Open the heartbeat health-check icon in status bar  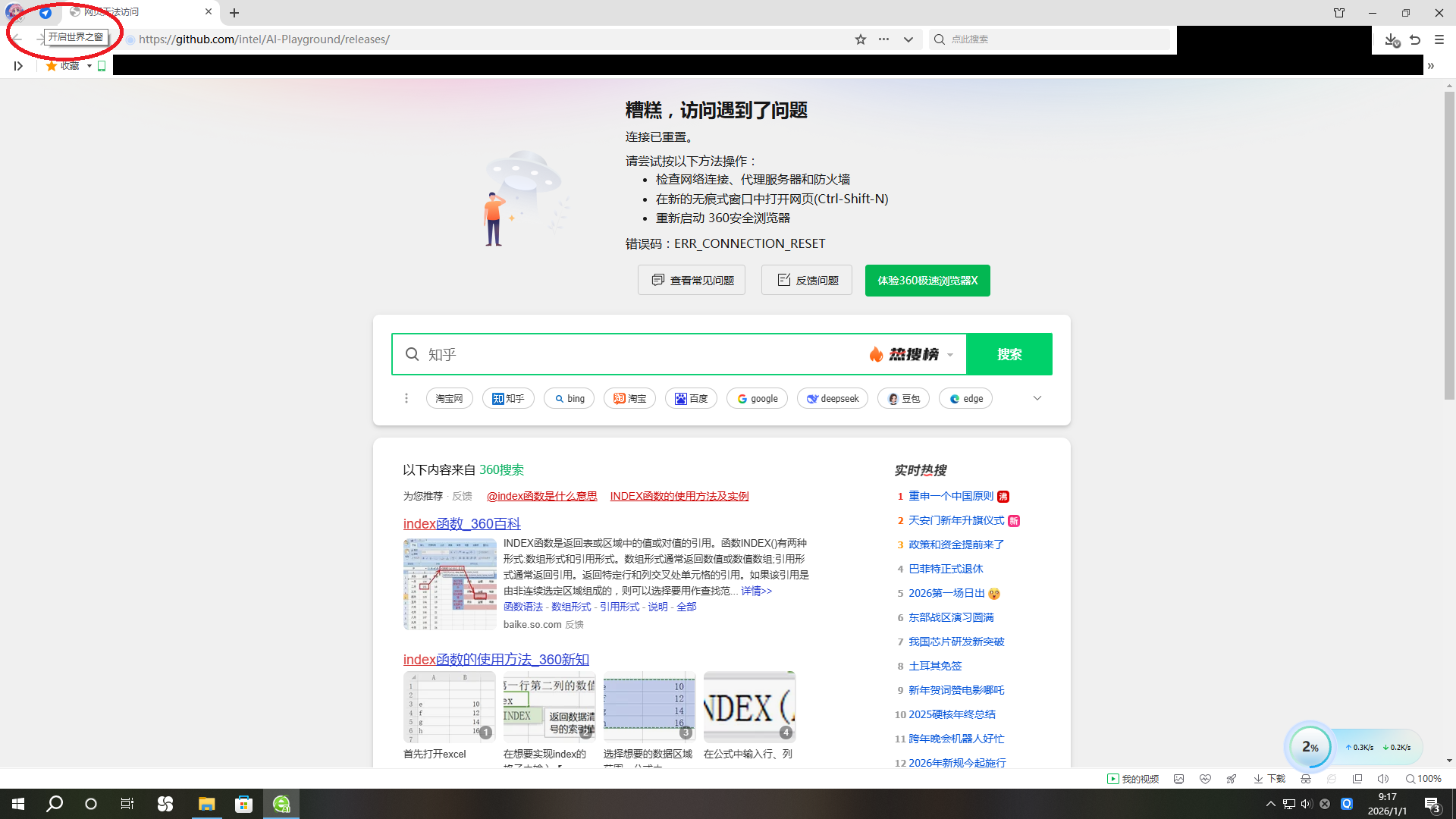point(1205,779)
